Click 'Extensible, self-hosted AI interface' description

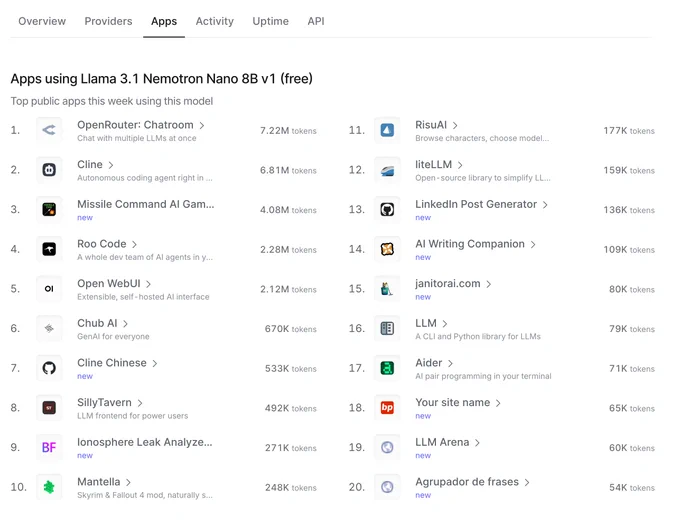click(143, 297)
